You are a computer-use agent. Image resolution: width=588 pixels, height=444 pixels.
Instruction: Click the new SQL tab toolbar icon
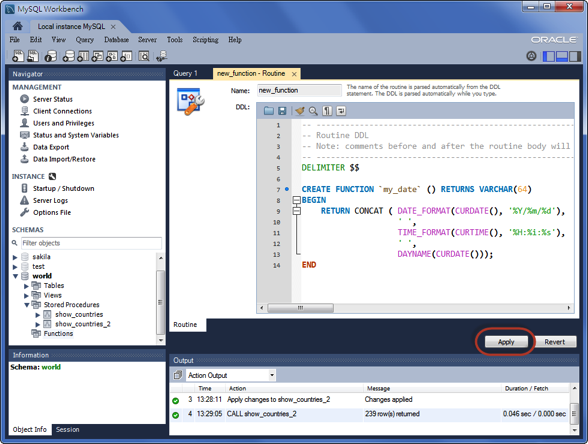[x=18, y=56]
